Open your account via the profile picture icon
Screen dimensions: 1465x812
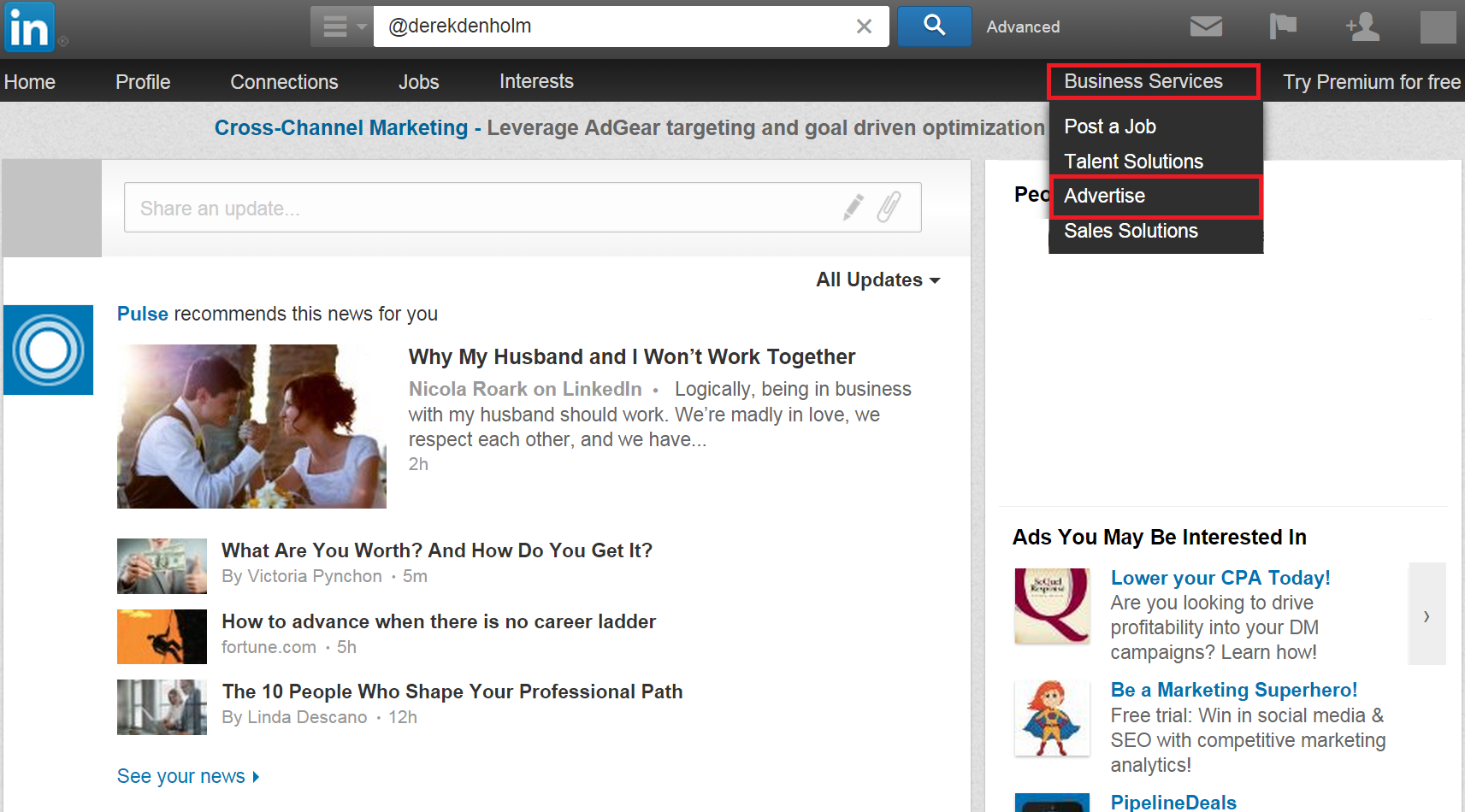[x=1438, y=26]
